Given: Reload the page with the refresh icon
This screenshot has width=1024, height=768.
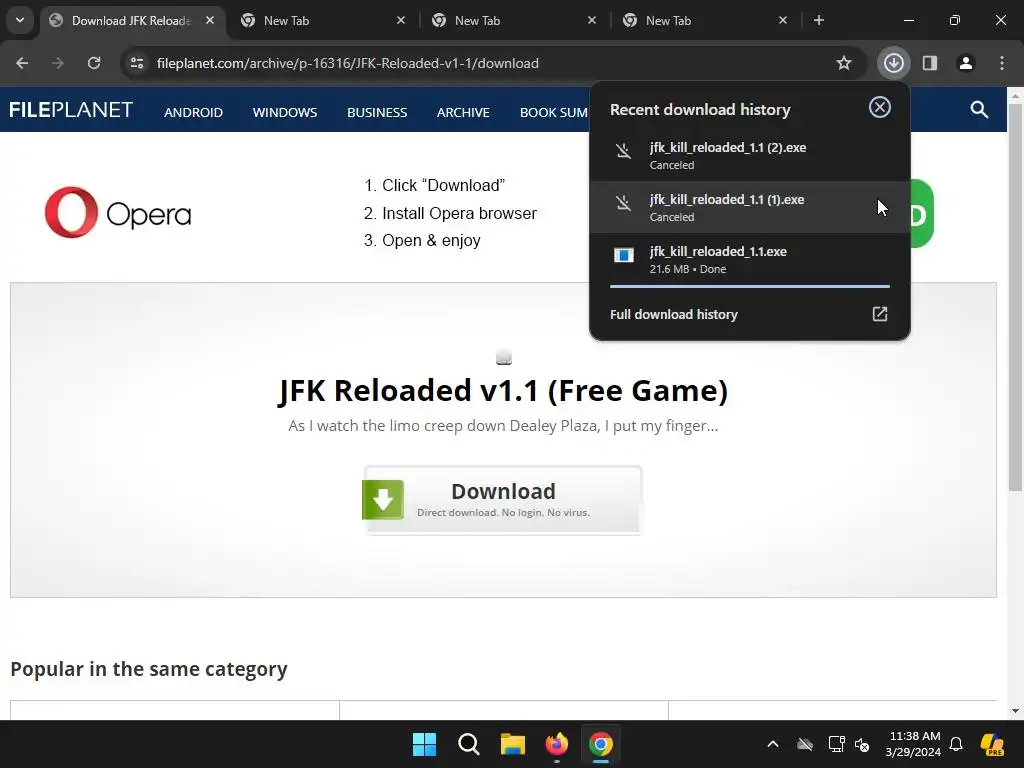Looking at the screenshot, I should [94, 63].
